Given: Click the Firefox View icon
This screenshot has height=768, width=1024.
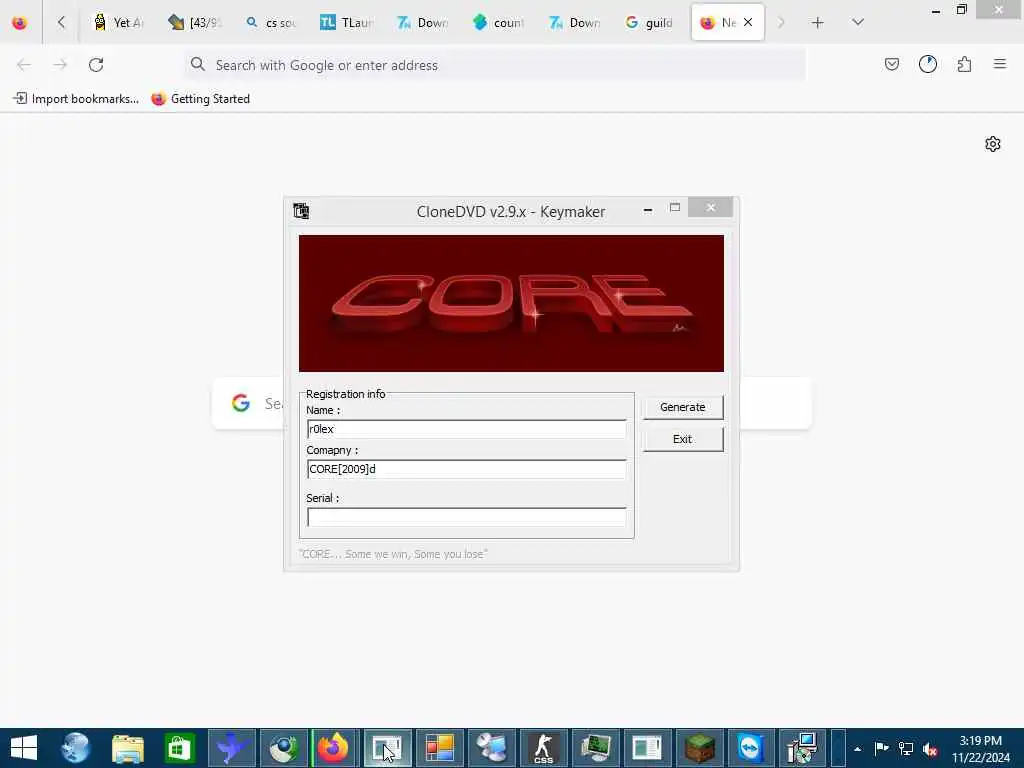Looking at the screenshot, I should point(20,23).
